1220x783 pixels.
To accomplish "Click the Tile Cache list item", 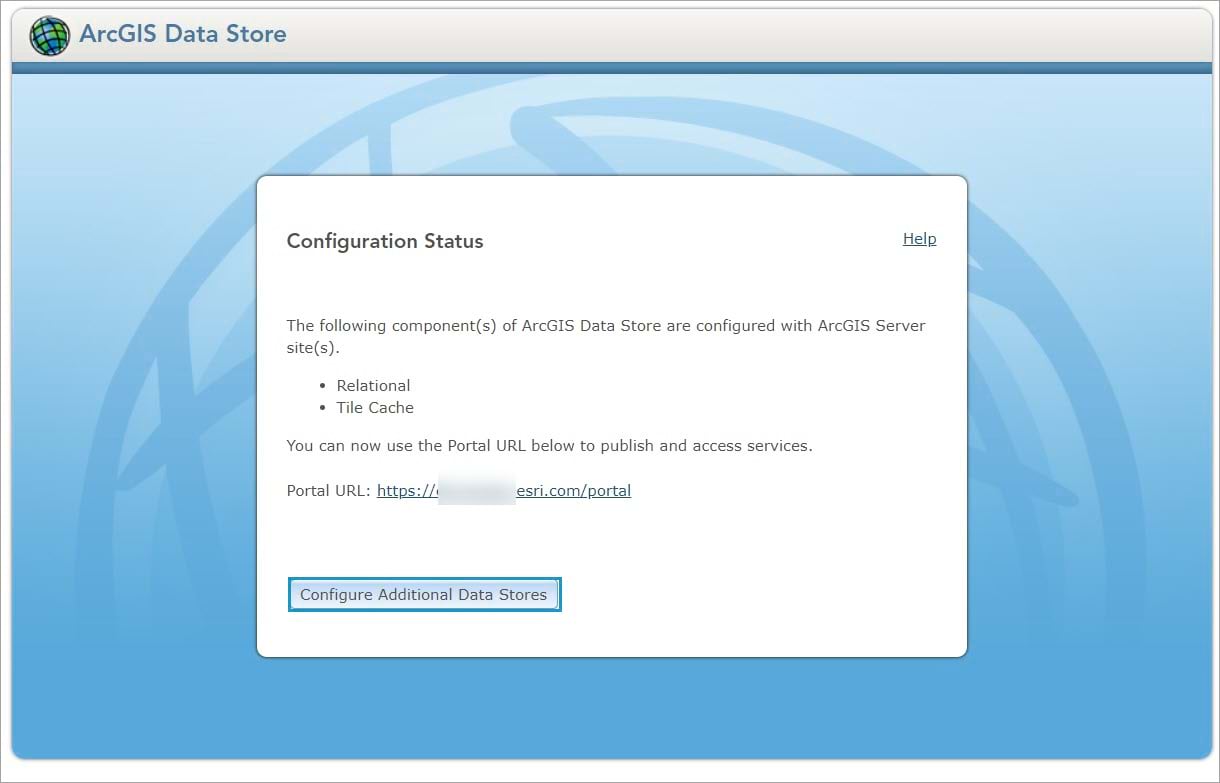I will point(375,408).
